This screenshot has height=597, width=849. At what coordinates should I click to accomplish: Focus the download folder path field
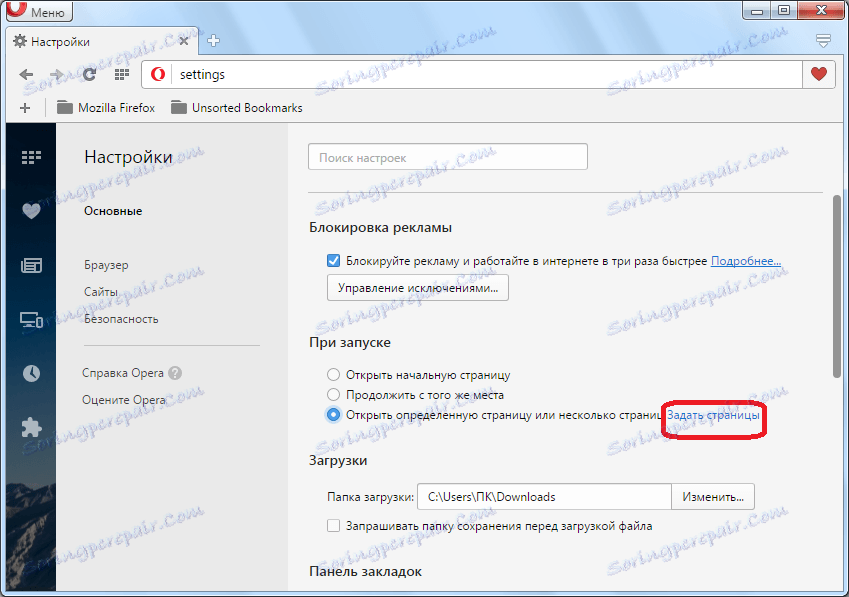click(544, 496)
